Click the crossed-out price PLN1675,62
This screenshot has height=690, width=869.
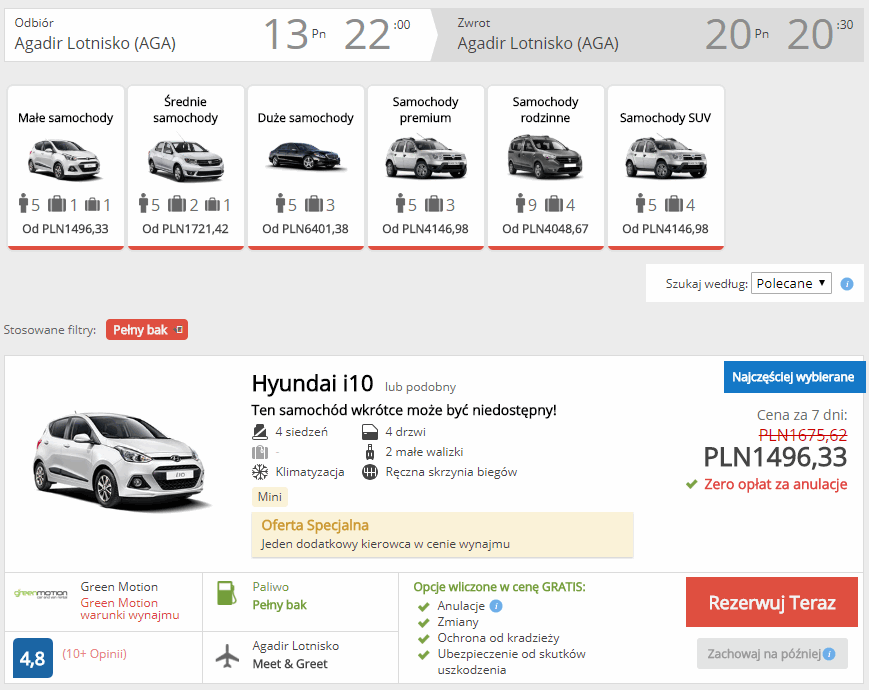point(802,435)
